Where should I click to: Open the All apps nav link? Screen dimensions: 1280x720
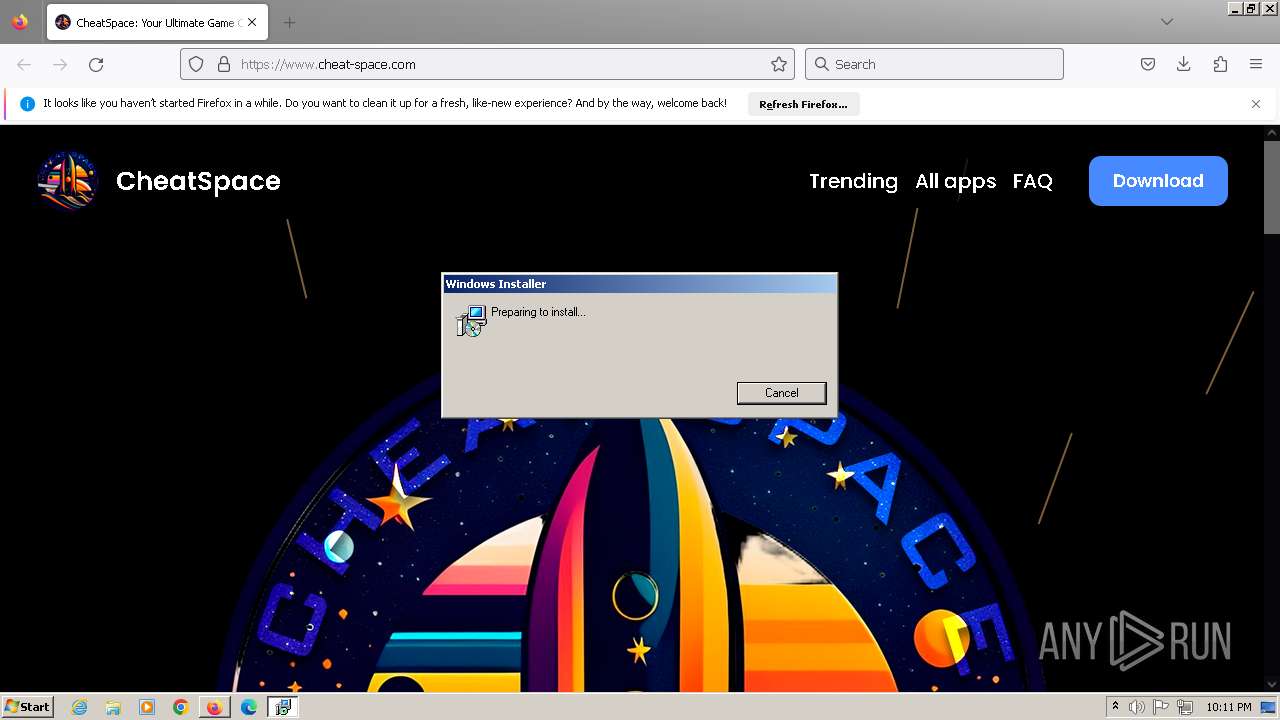click(955, 181)
